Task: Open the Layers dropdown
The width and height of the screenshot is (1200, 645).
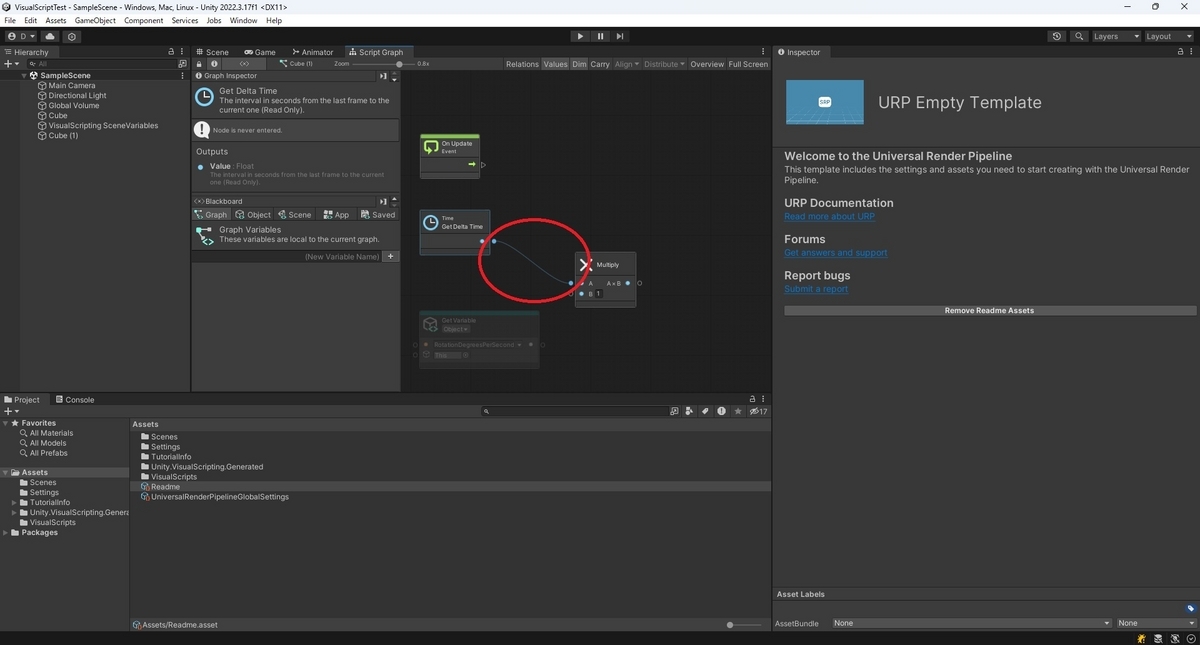Action: [x=1115, y=36]
